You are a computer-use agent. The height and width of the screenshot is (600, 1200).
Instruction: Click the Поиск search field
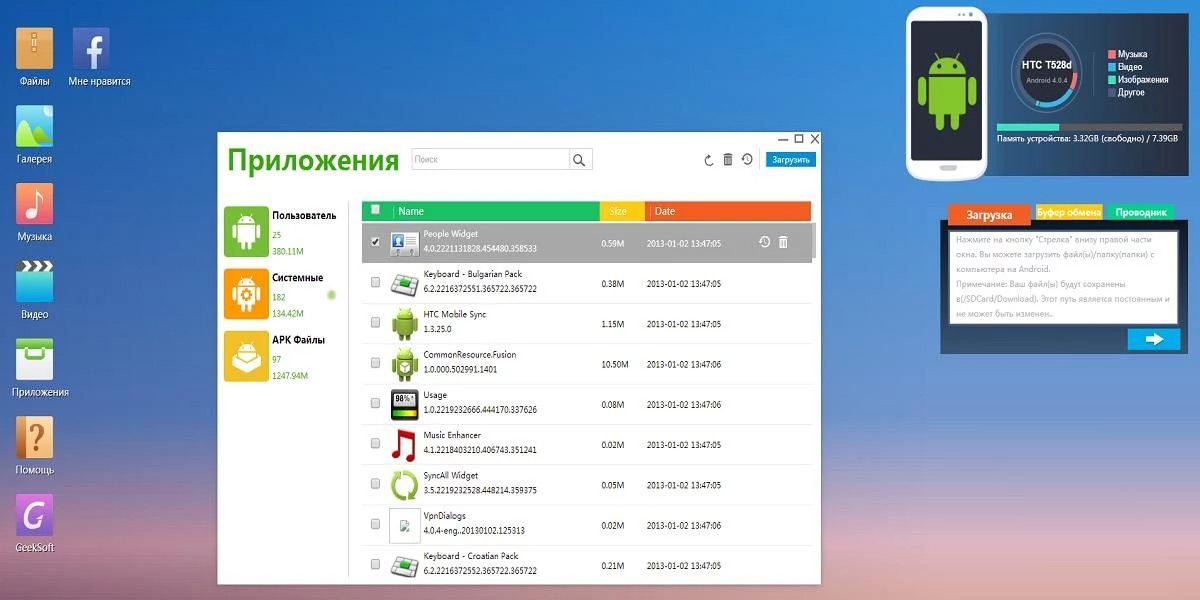point(490,159)
